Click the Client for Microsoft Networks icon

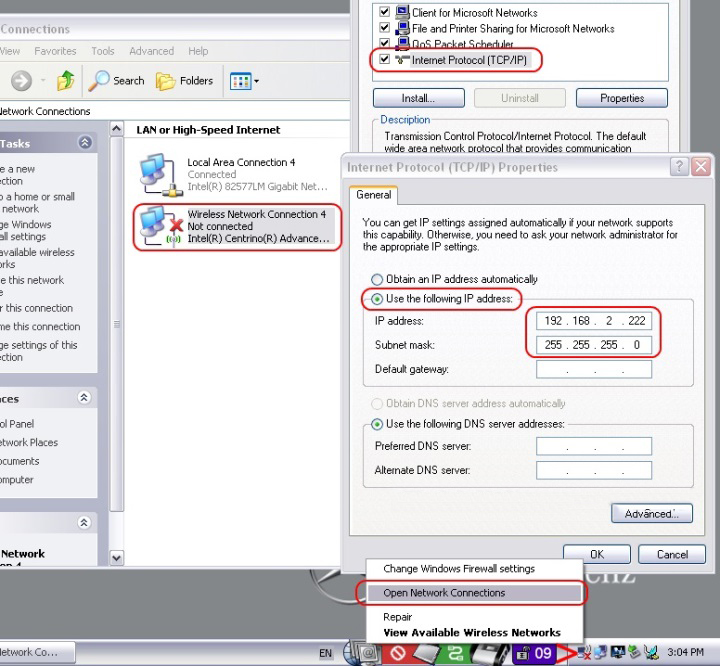tap(402, 12)
